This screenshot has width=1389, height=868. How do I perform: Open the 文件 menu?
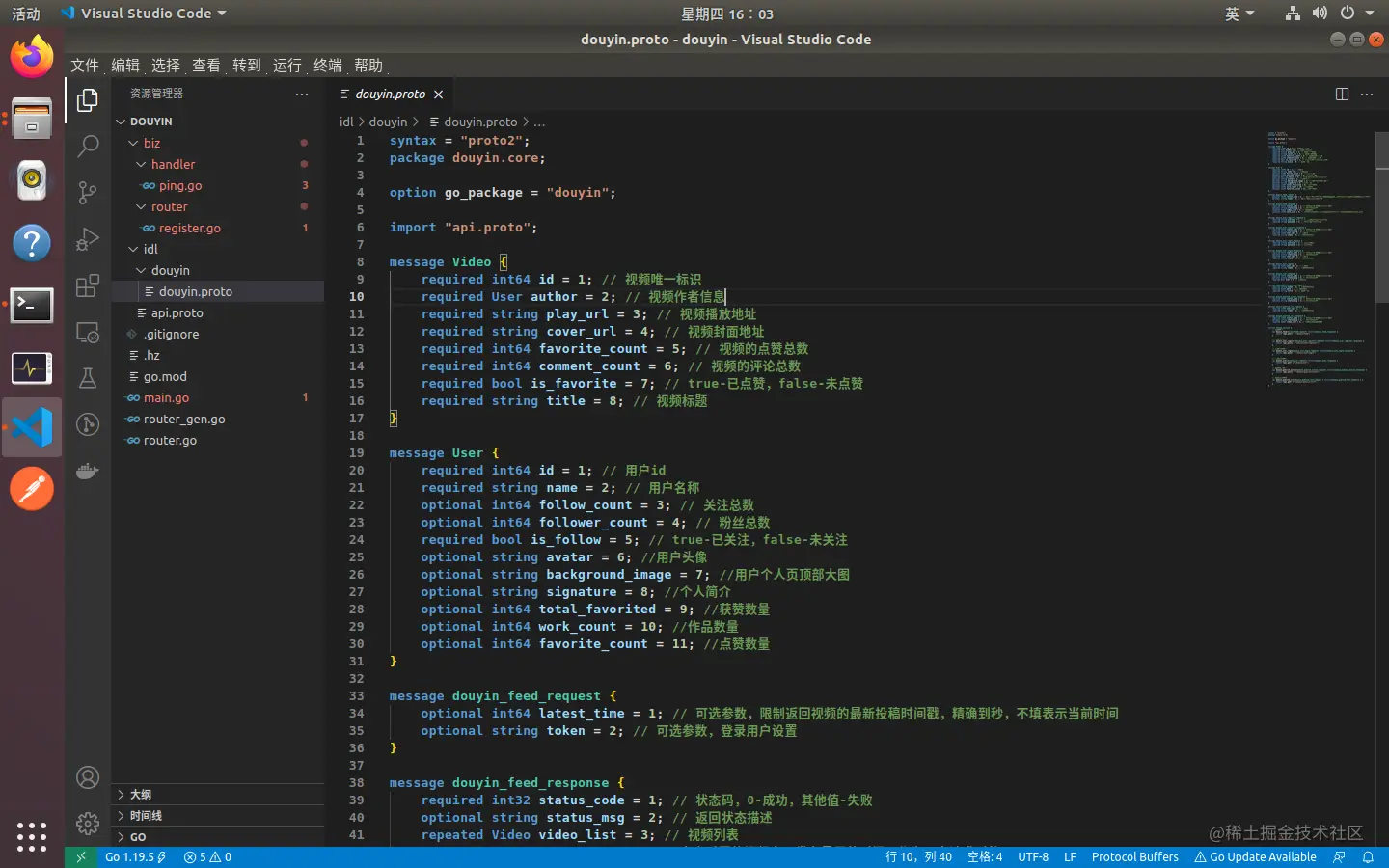coord(85,66)
